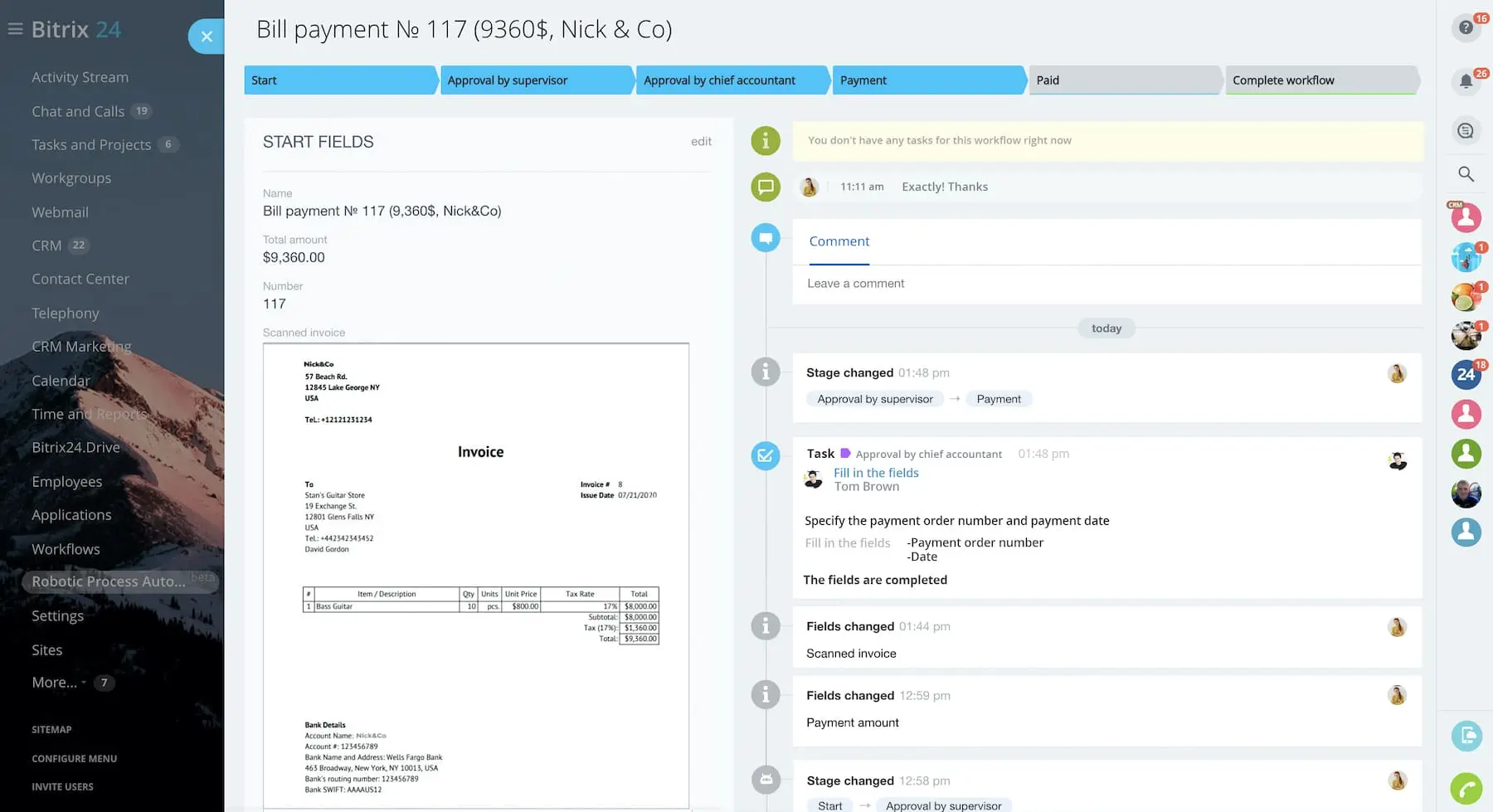
Task: Open CRM in the sidebar
Action: [x=46, y=246]
